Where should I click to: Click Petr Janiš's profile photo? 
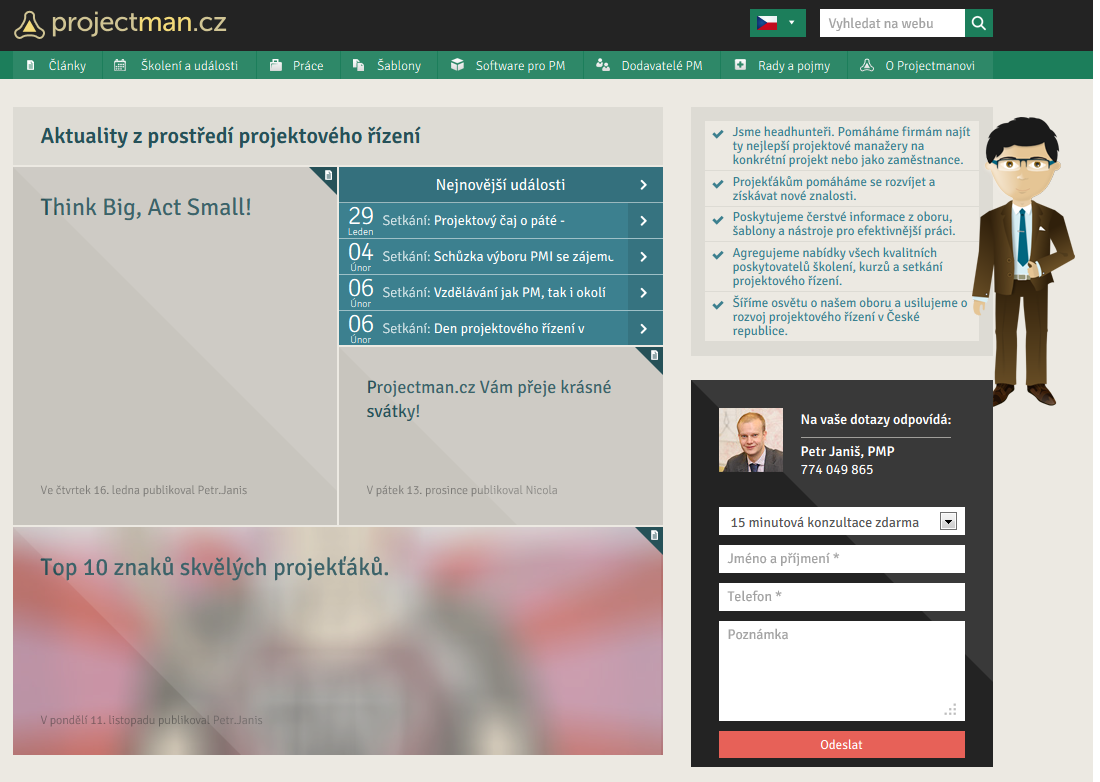point(750,440)
